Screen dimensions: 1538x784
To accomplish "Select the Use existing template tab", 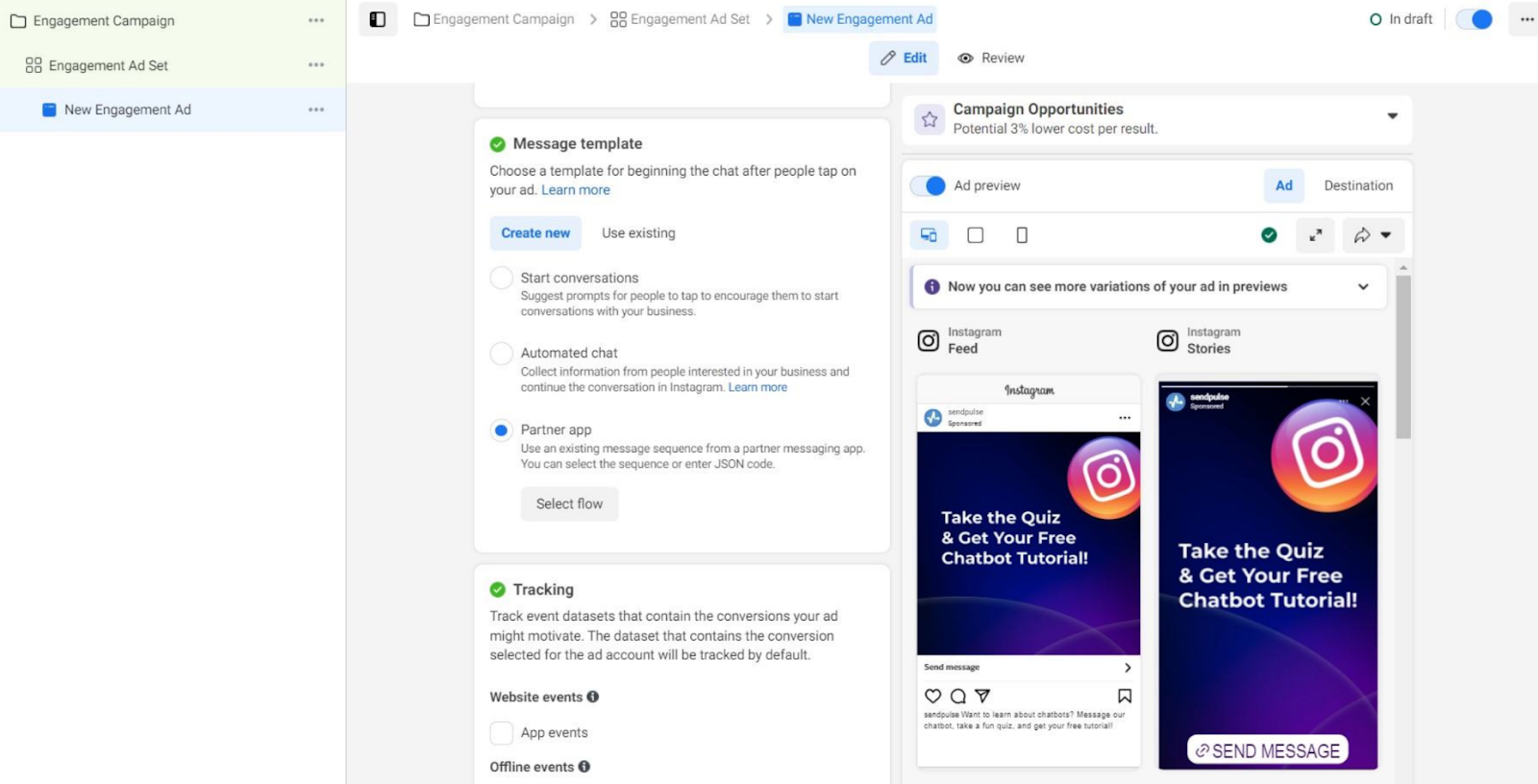I will point(638,233).
